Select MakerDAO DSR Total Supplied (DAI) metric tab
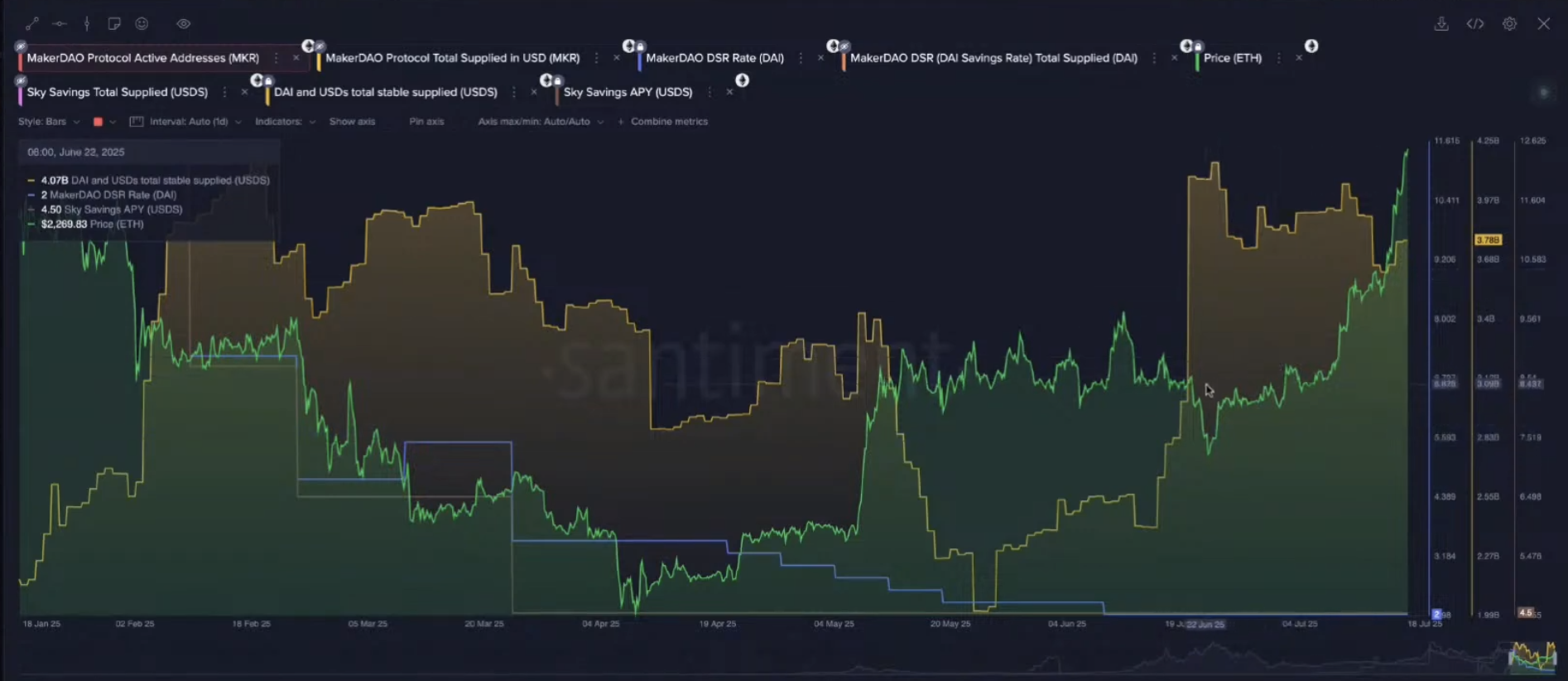Viewport: 1568px width, 681px height. [x=993, y=58]
